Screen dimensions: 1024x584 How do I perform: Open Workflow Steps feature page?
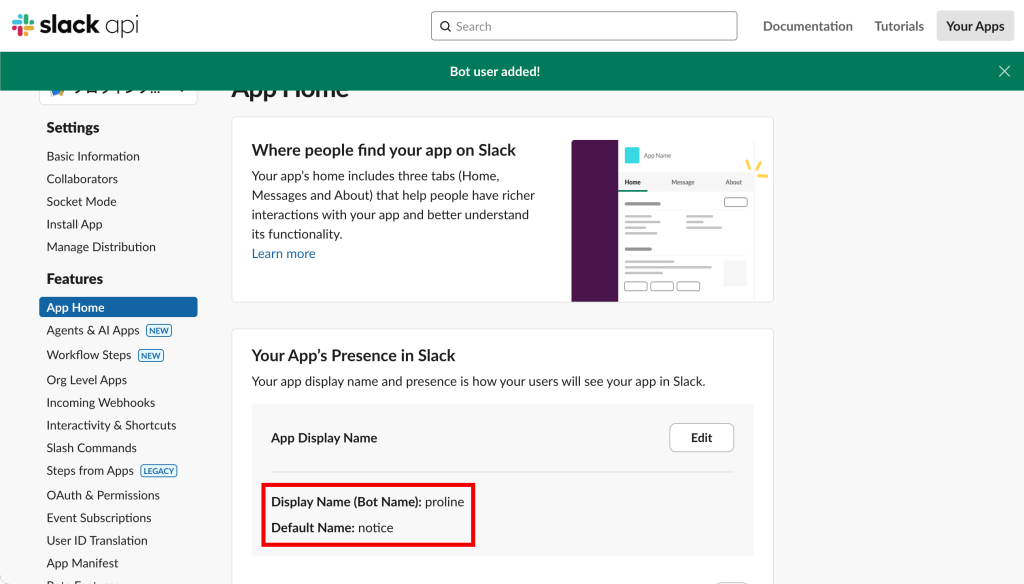pyautogui.click(x=89, y=355)
